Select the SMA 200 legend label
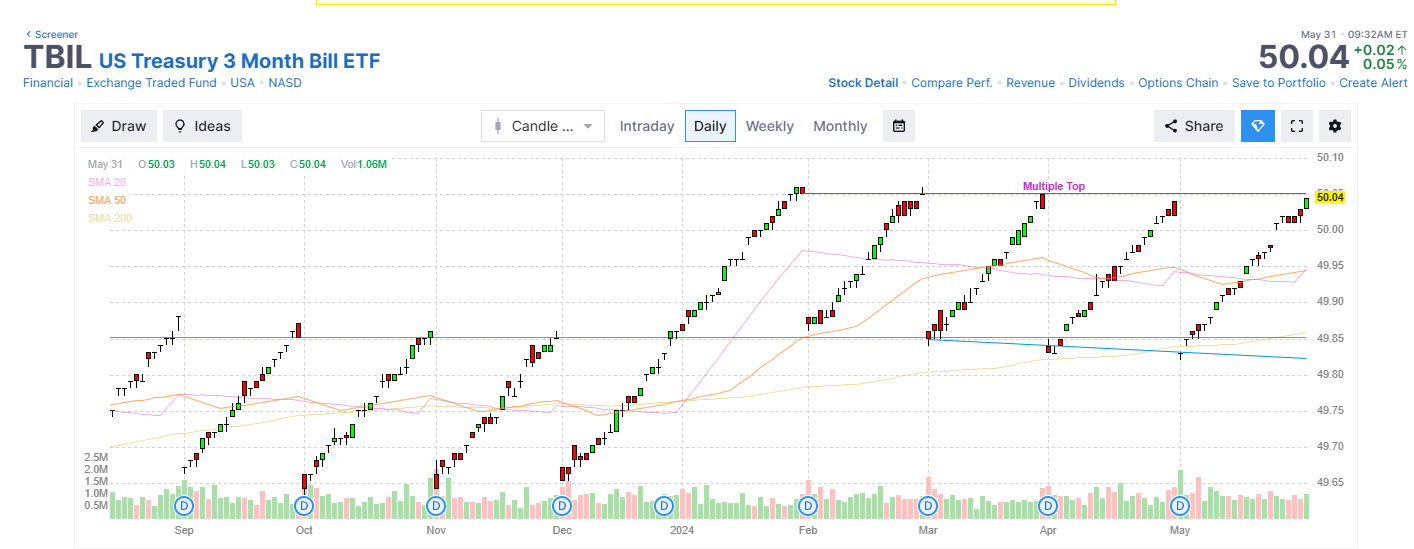This screenshot has height=549, width=1414. (x=110, y=218)
